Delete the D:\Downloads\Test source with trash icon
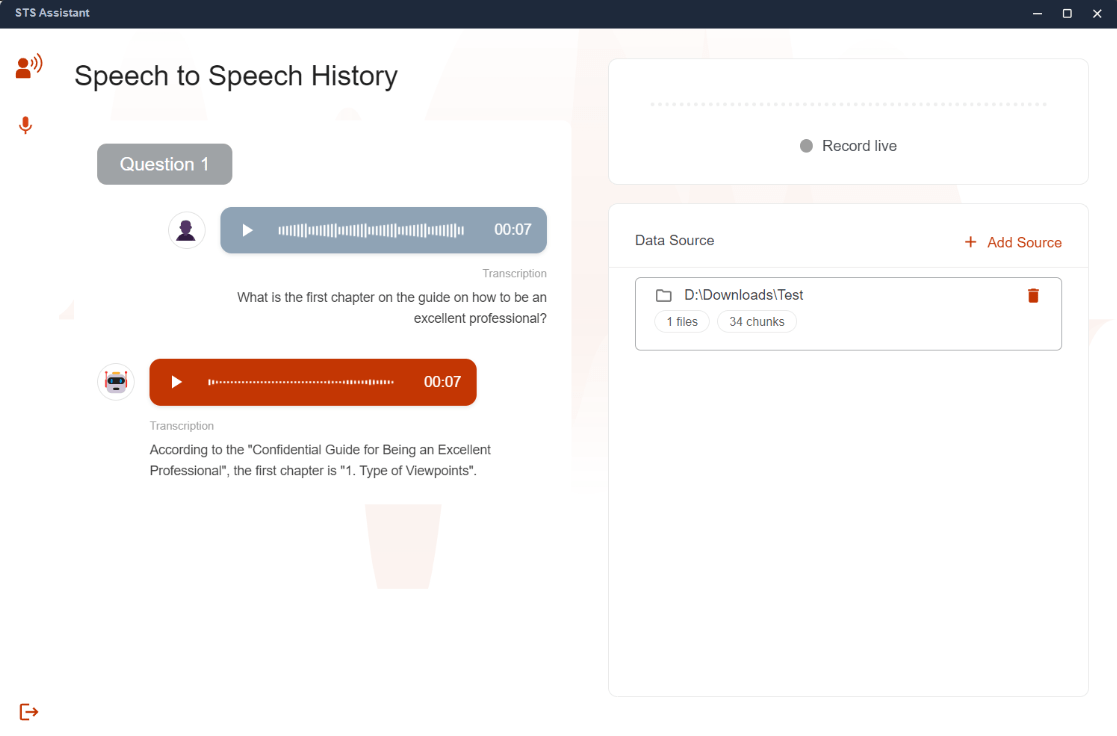 tap(1033, 295)
